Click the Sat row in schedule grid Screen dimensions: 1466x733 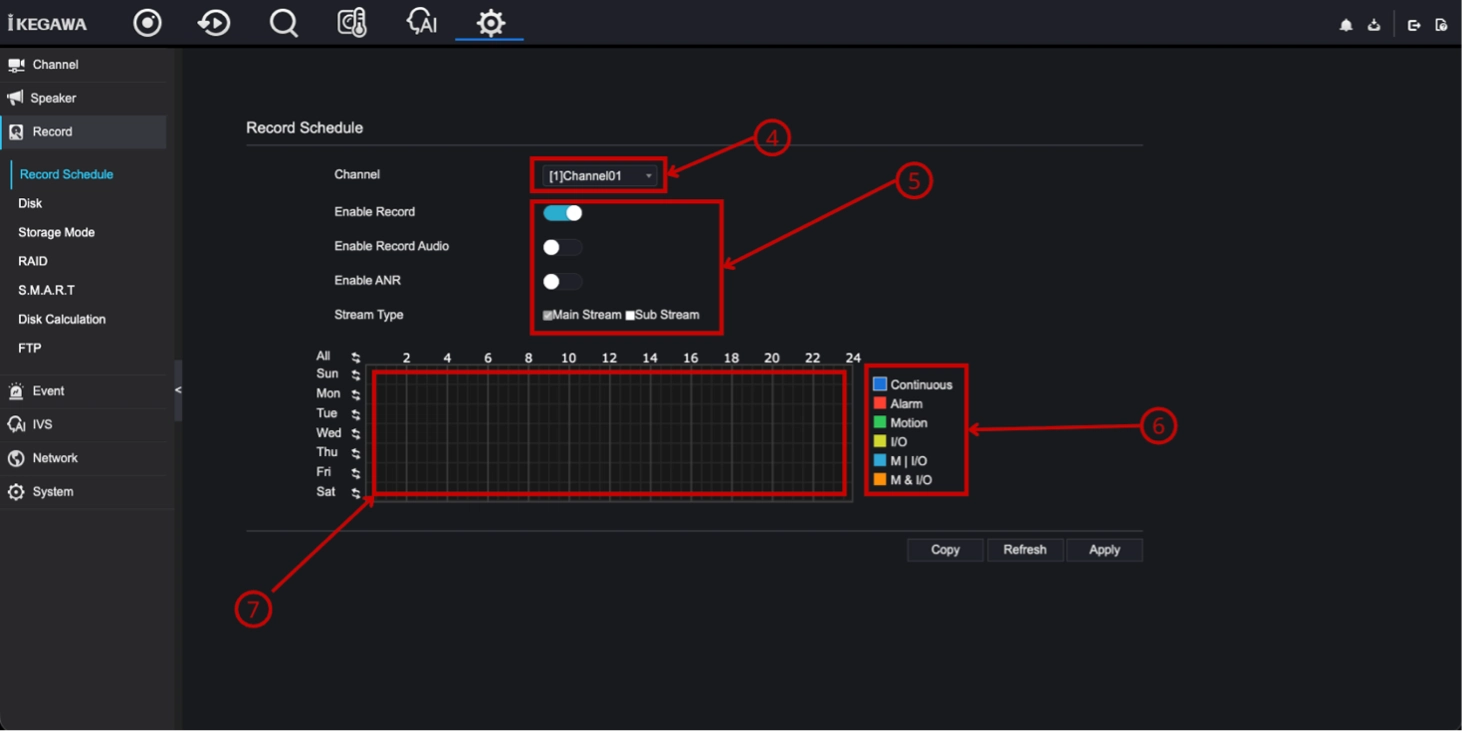coord(611,493)
